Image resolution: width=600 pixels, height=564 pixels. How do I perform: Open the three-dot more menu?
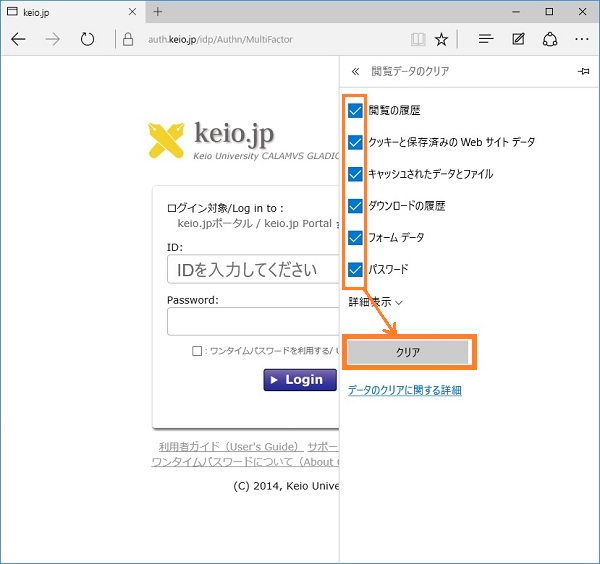coord(581,40)
